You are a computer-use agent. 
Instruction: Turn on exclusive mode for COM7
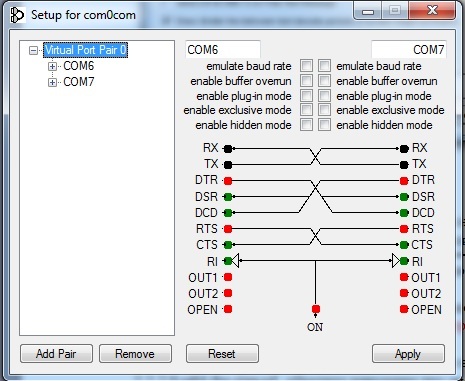tap(324, 110)
